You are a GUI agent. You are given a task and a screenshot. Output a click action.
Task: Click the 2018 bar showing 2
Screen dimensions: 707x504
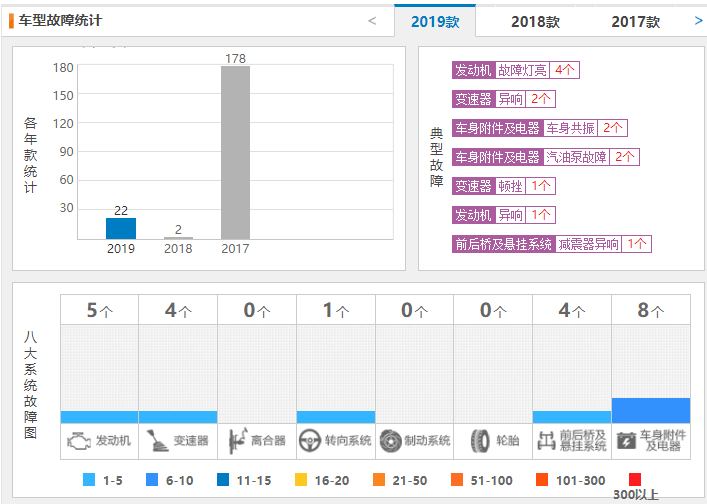point(178,238)
